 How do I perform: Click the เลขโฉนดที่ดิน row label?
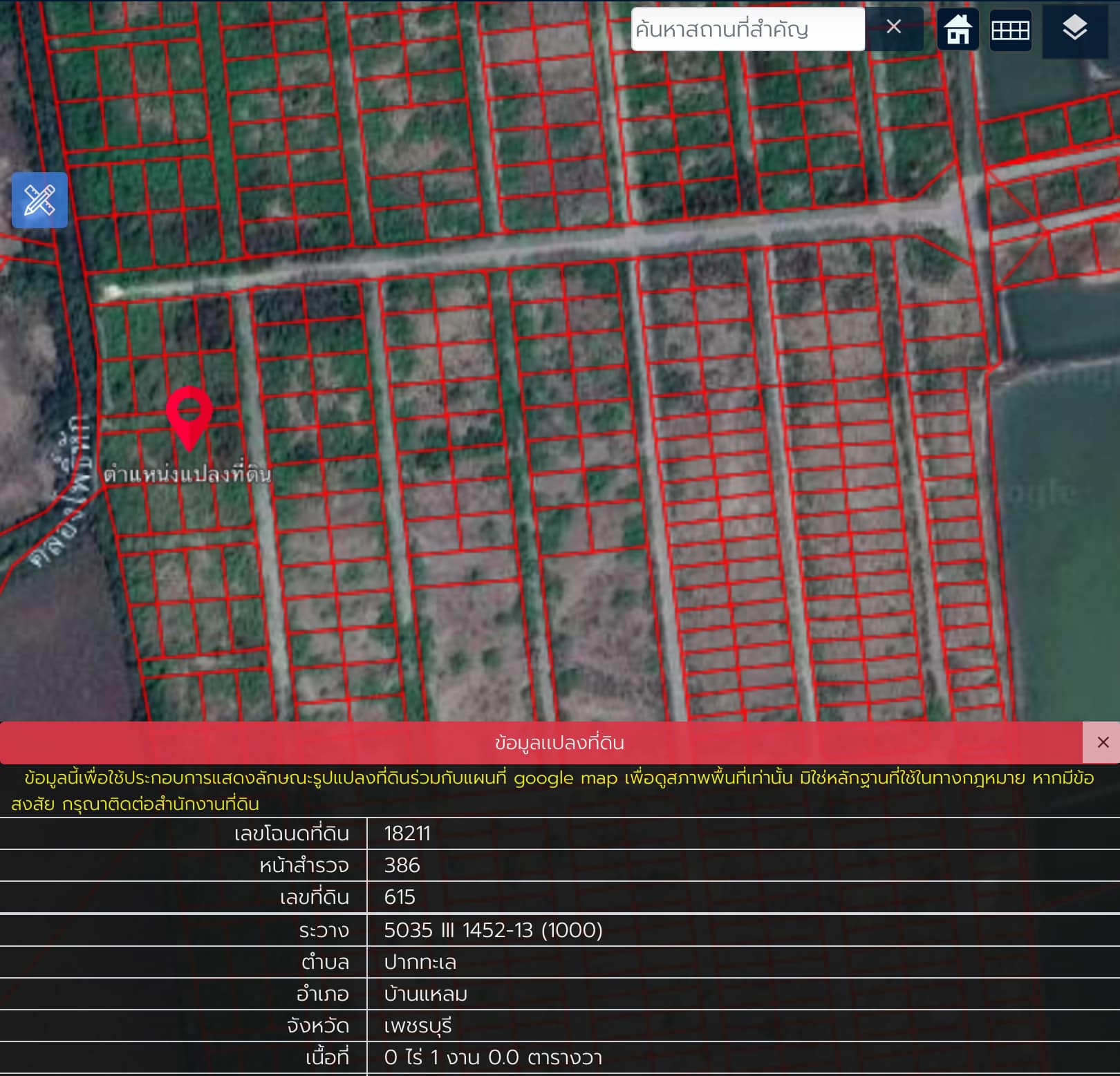291,833
